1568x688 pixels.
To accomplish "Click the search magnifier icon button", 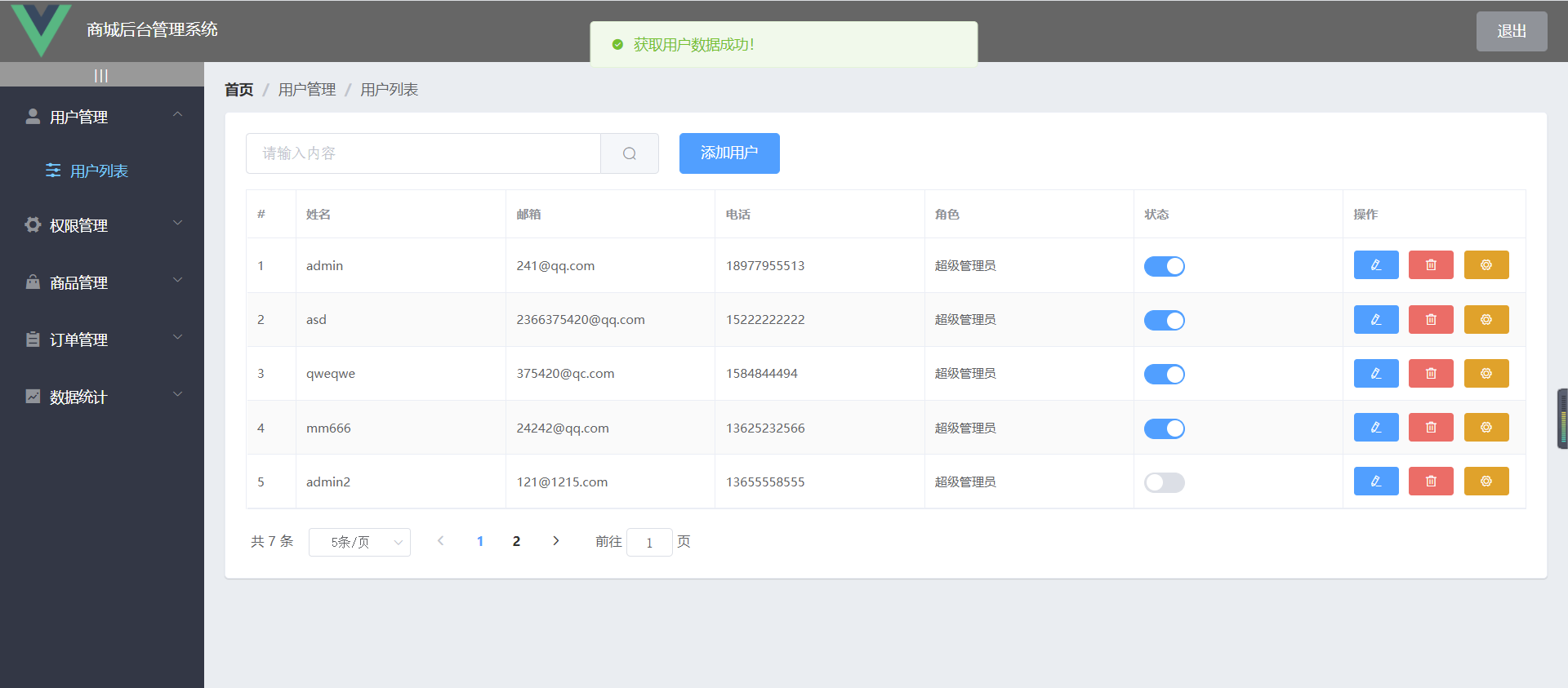I will click(630, 153).
